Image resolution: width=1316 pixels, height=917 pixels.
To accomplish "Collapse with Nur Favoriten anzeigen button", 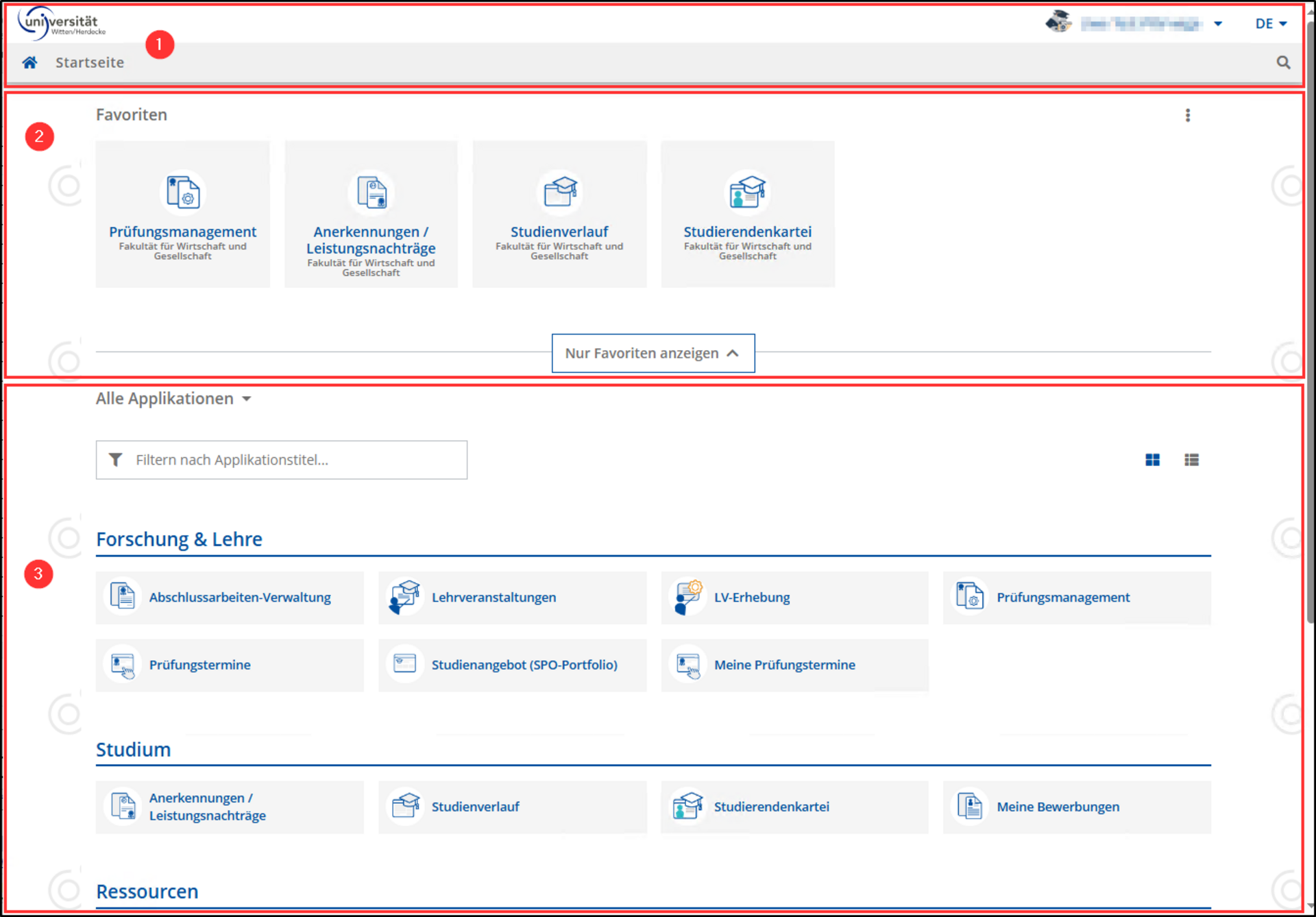I will (653, 353).
